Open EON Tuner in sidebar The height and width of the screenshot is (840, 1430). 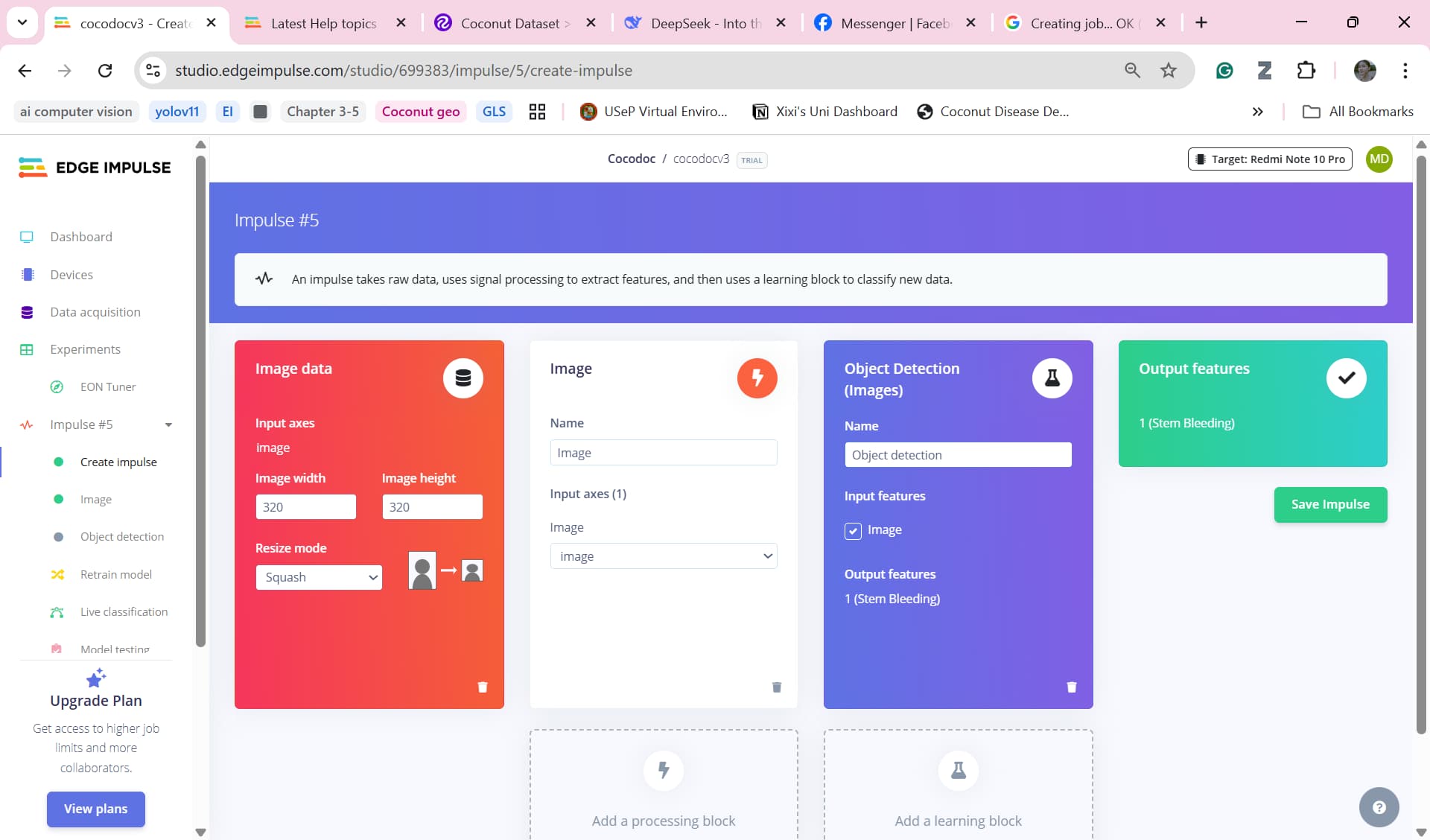point(108,386)
